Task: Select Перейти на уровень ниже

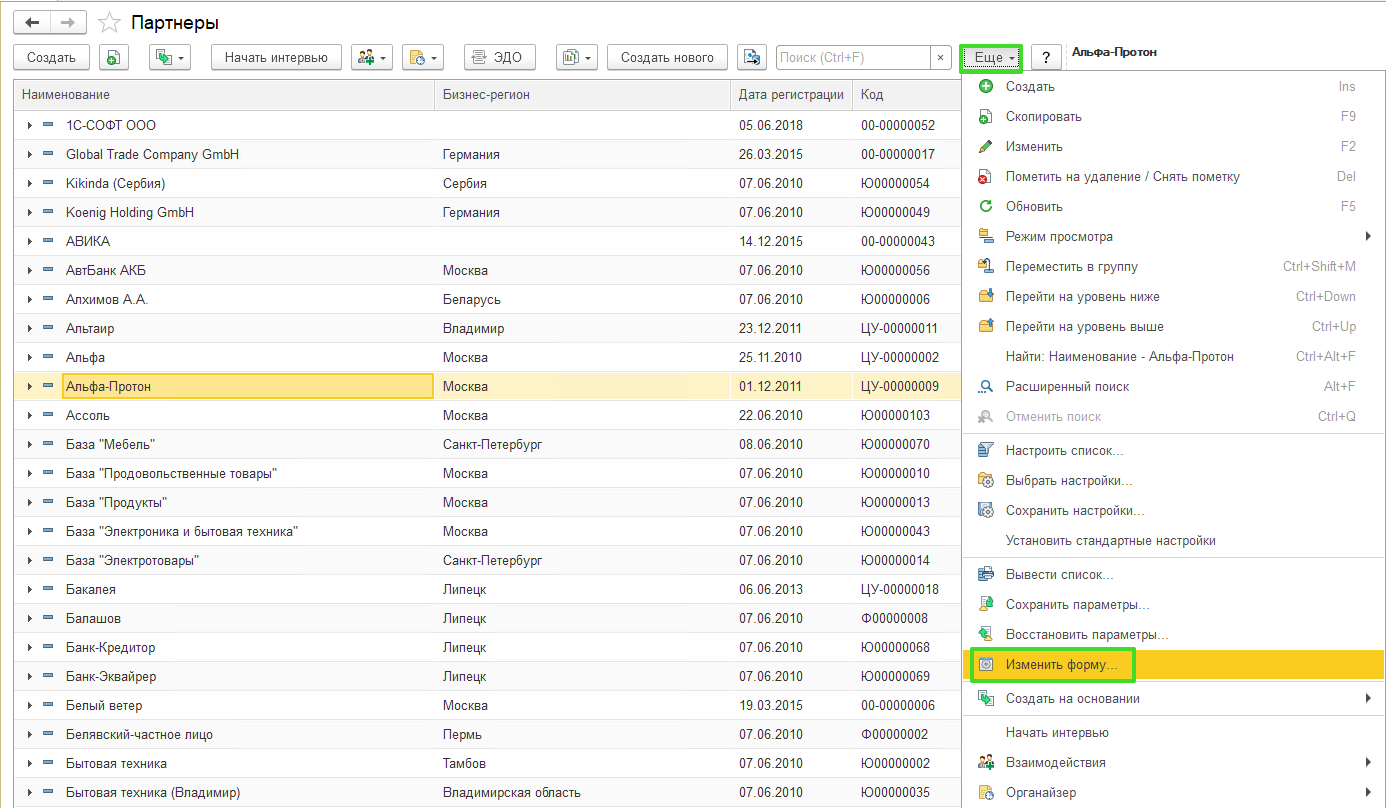Action: (x=1172, y=297)
